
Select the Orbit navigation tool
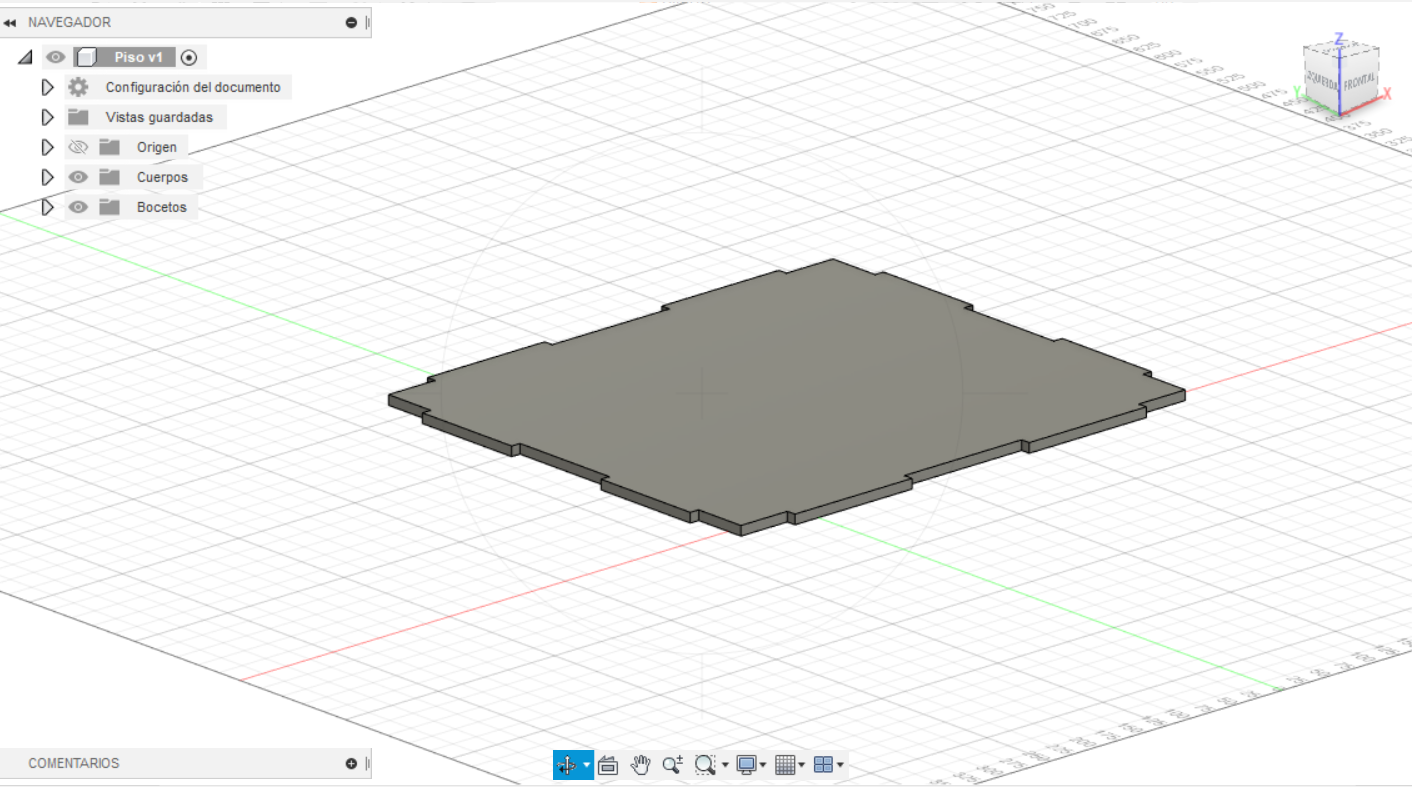566,765
